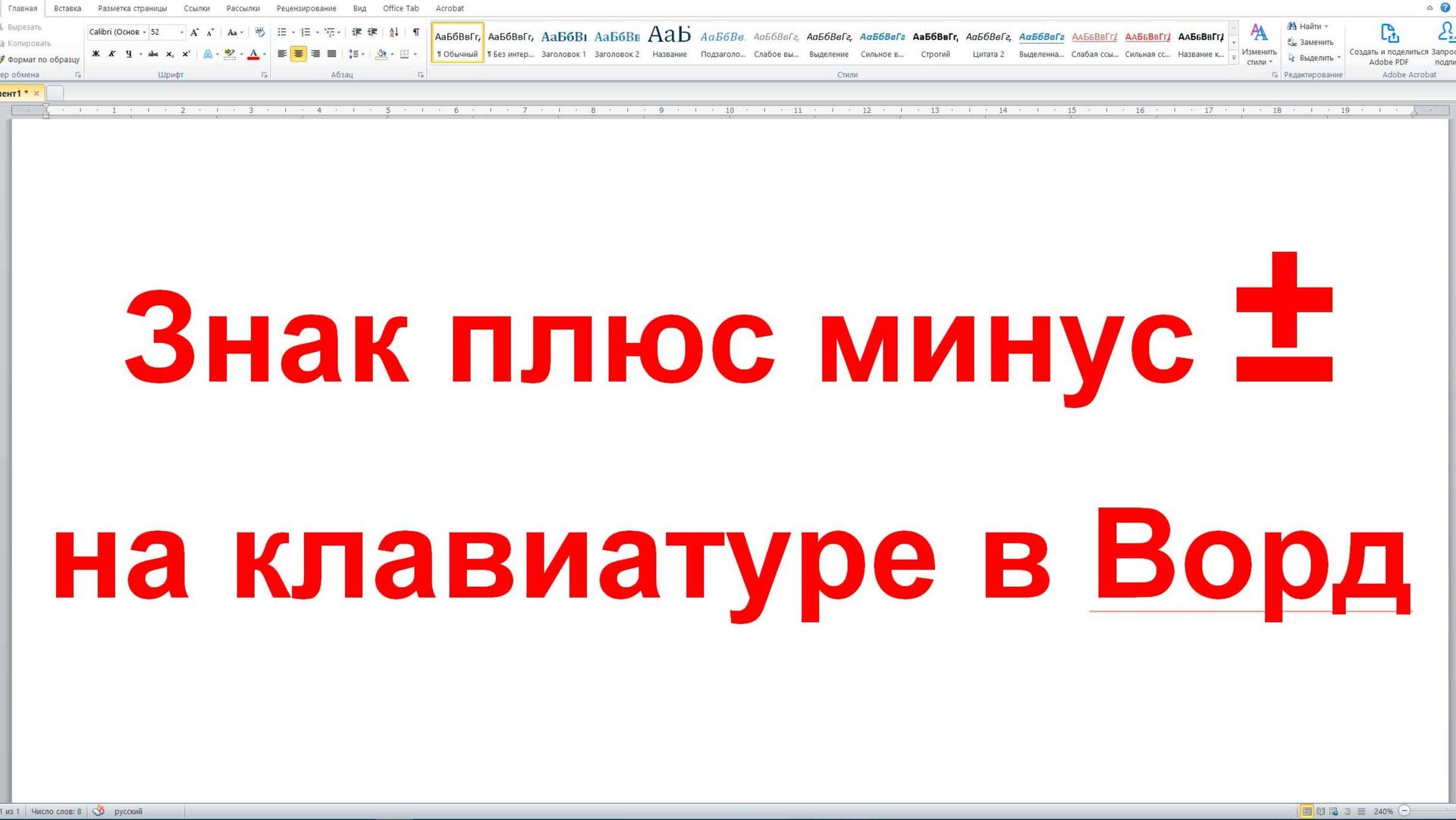Viewport: 1456px width, 820px height.
Task: Toggle underline formatting
Action: pyautogui.click(x=129, y=54)
